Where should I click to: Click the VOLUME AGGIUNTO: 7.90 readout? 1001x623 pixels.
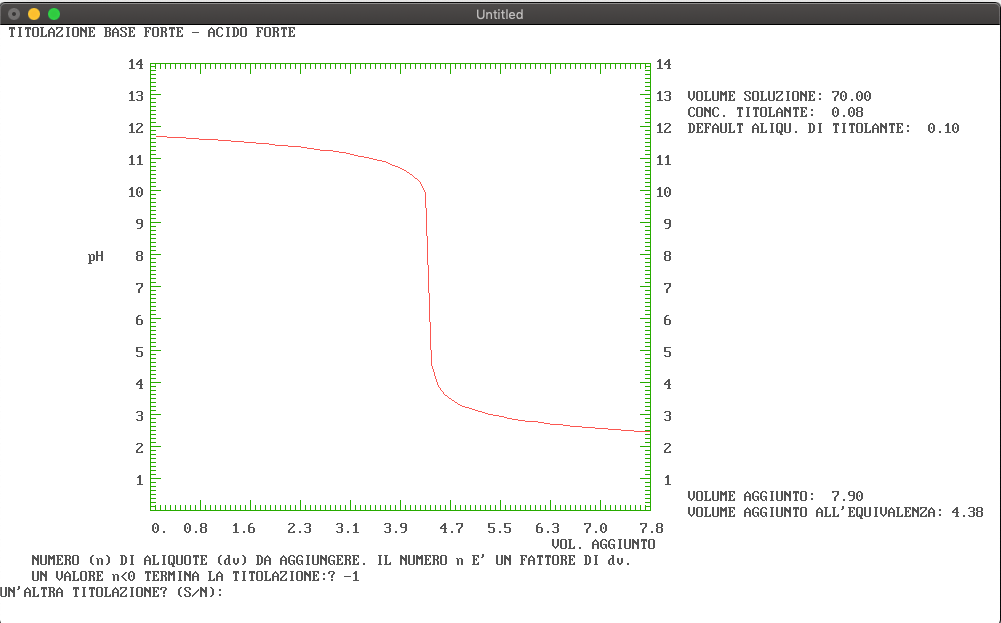pos(775,496)
